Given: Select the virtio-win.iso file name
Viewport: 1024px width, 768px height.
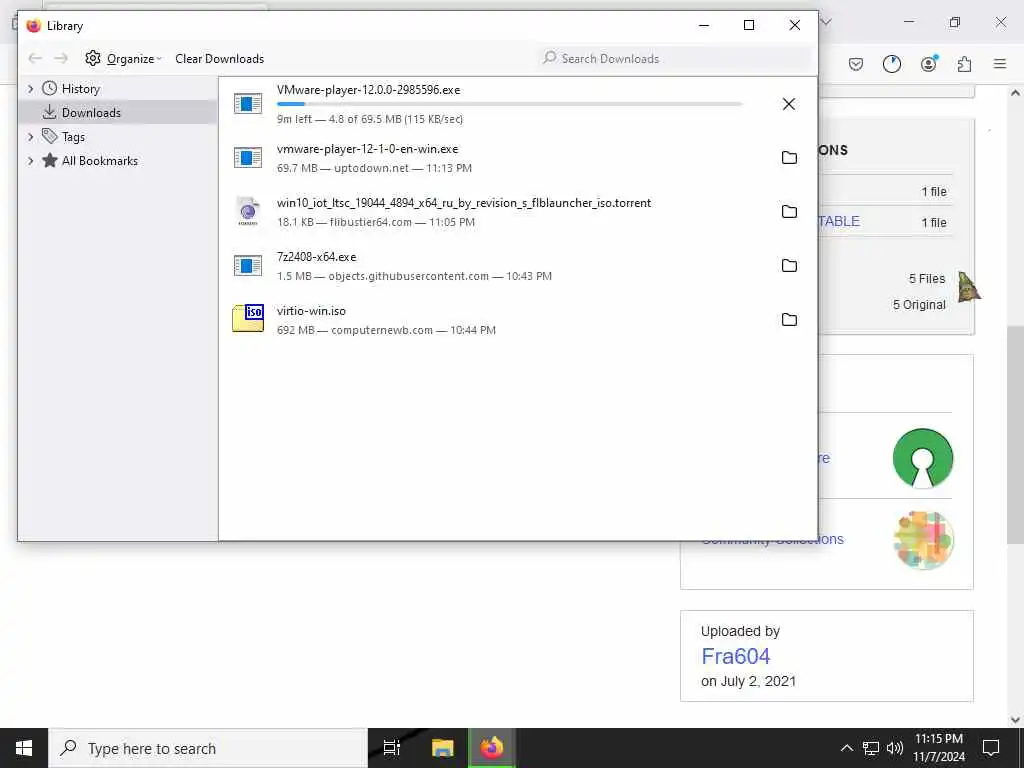Looking at the screenshot, I should tap(312, 311).
